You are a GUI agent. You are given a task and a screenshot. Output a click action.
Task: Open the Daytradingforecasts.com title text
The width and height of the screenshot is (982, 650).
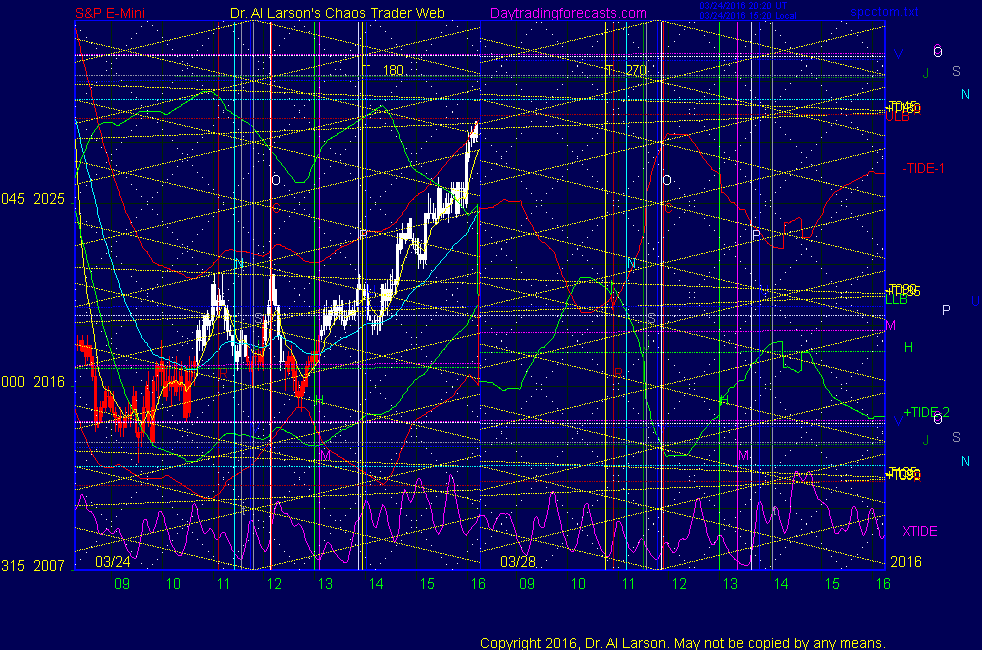click(568, 13)
